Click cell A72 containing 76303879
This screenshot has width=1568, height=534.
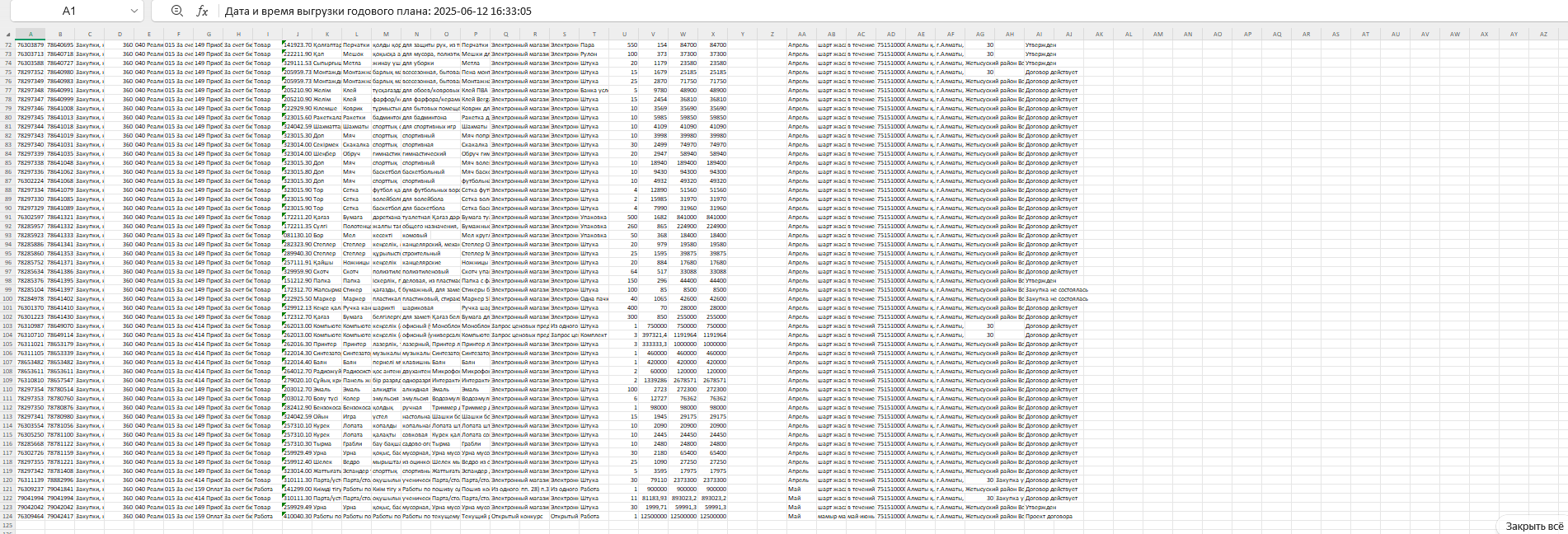pyautogui.click(x=31, y=45)
